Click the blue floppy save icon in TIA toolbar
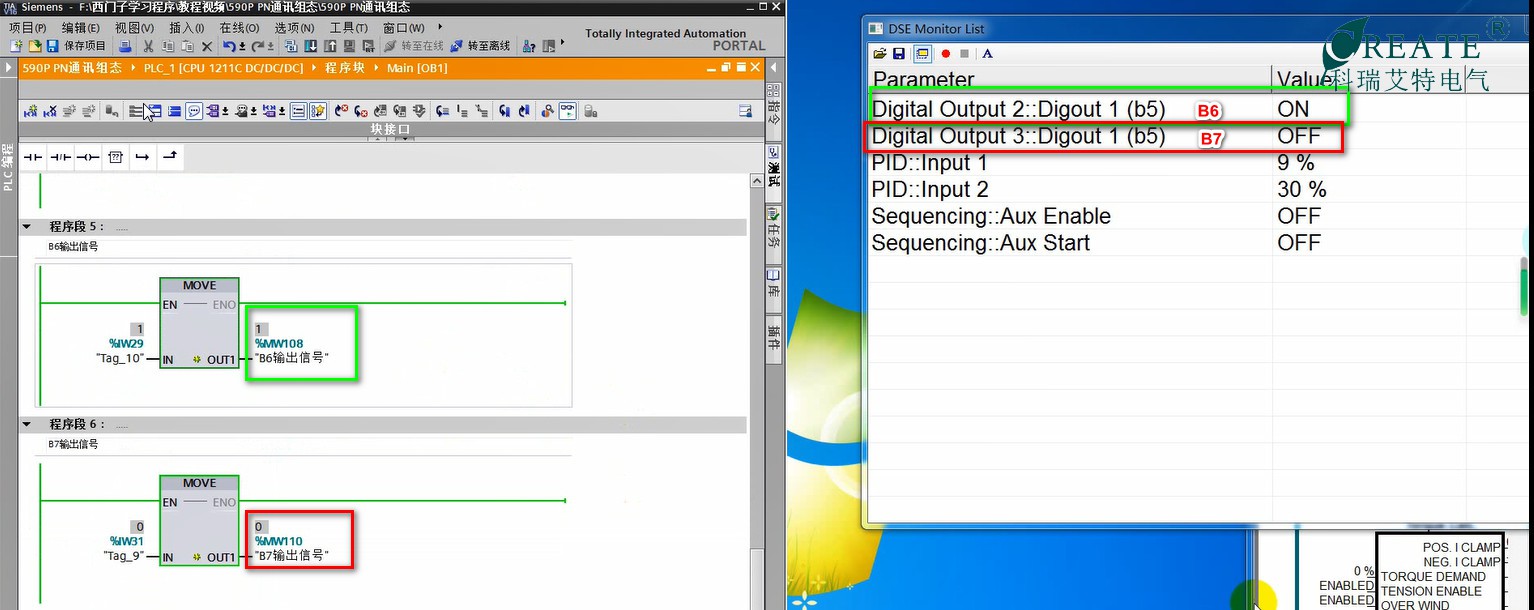1534x610 pixels. pos(53,46)
